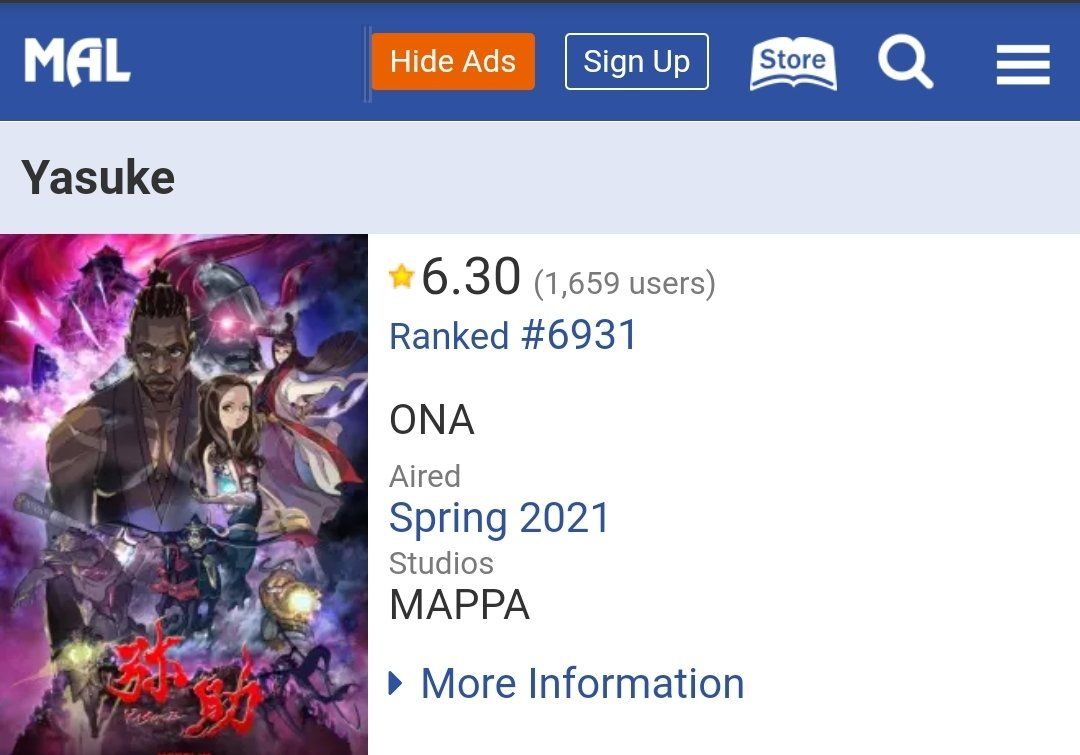Viewport: 1080px width, 755px height.
Task: Click the Aired label
Action: 425,476
